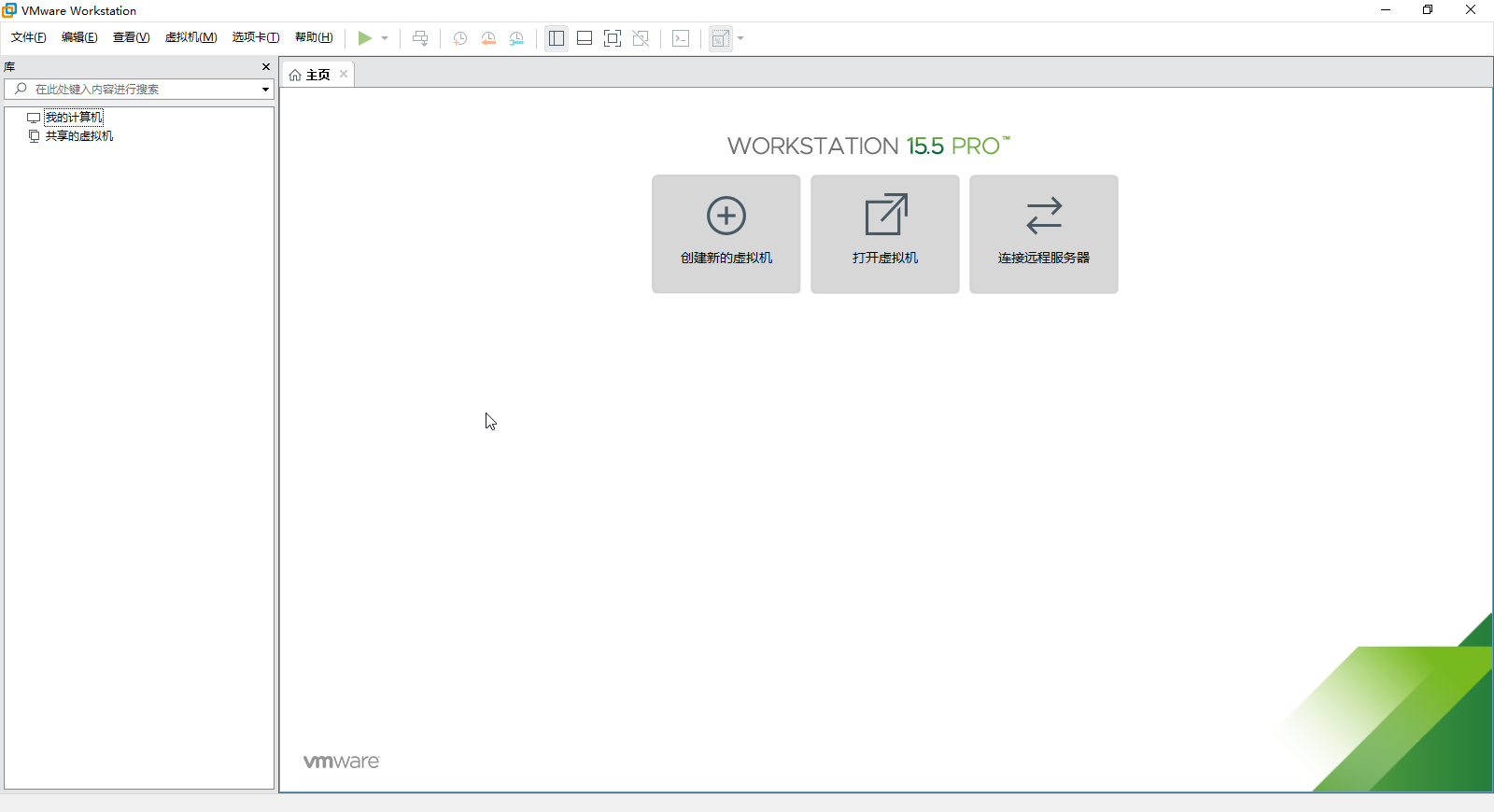This screenshot has width=1494, height=812.
Task: Click the VMware Workstation title bar icon
Action: [x=9, y=10]
